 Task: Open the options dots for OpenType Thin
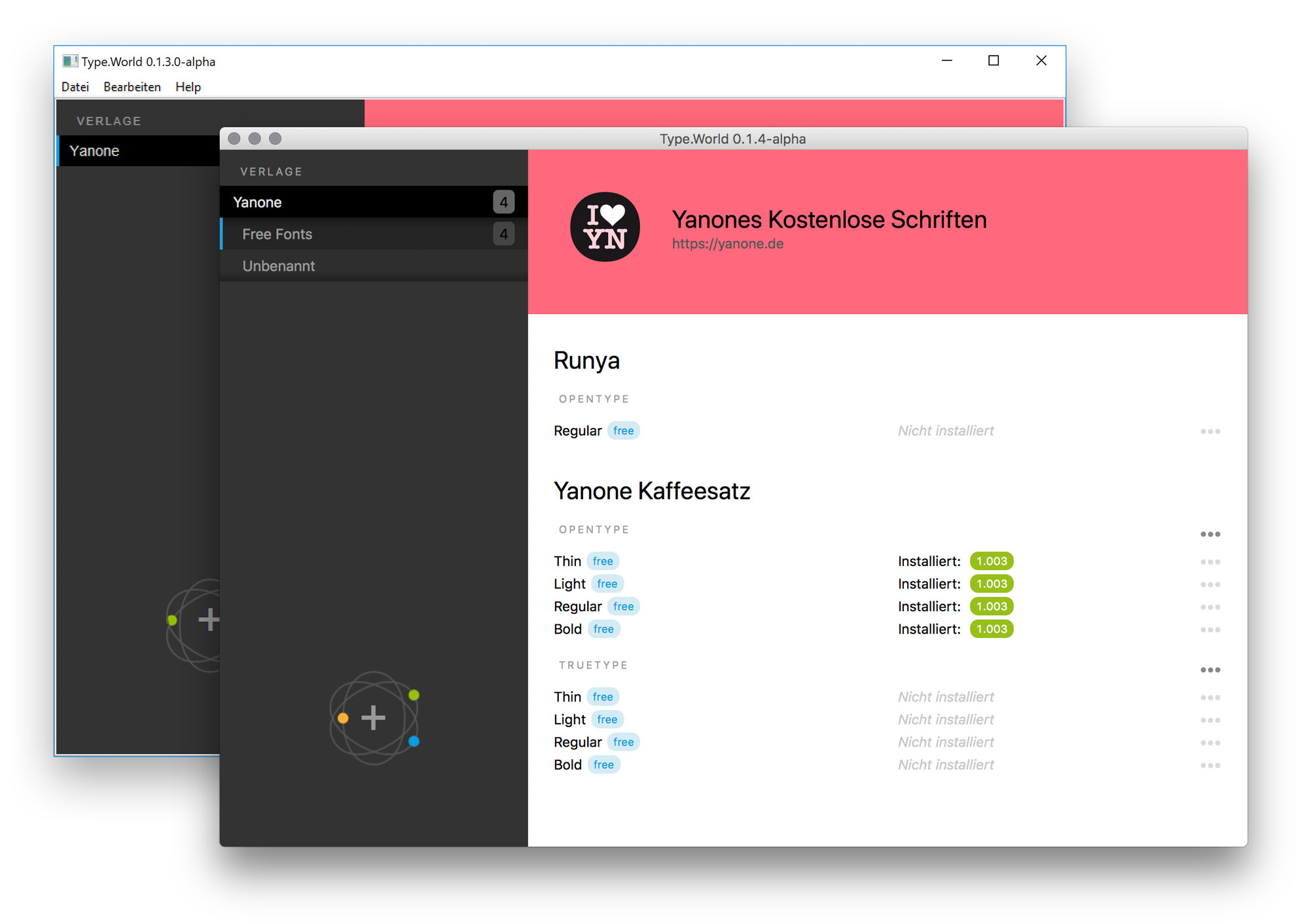pyautogui.click(x=1210, y=561)
